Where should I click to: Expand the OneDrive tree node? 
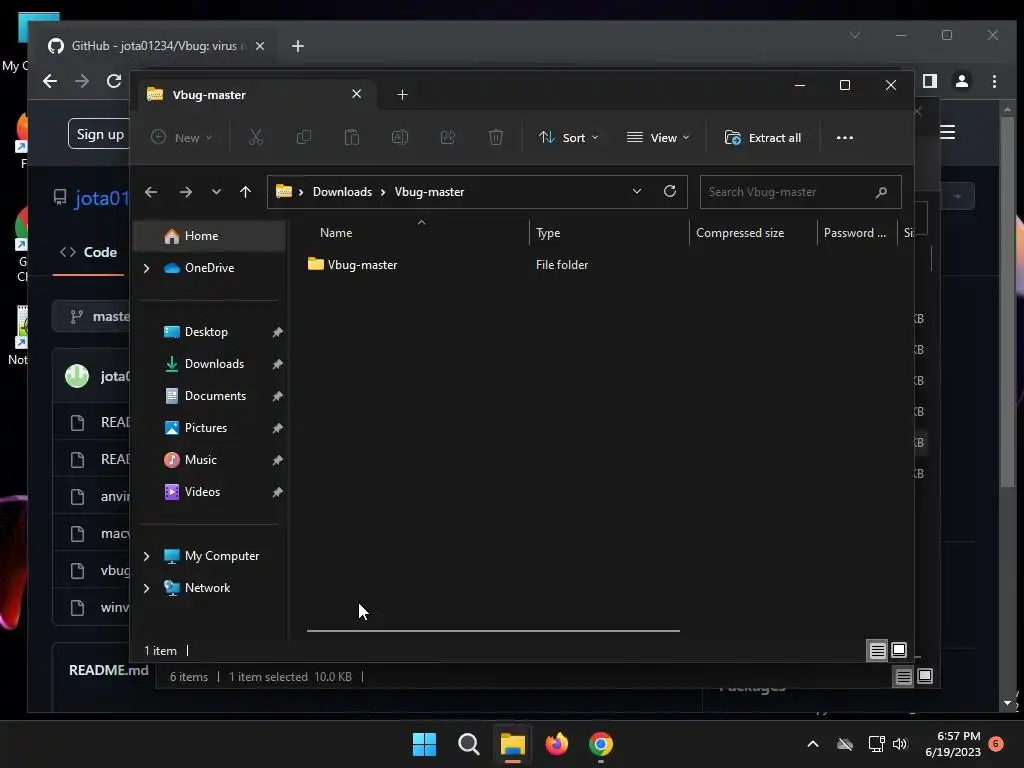click(146, 268)
